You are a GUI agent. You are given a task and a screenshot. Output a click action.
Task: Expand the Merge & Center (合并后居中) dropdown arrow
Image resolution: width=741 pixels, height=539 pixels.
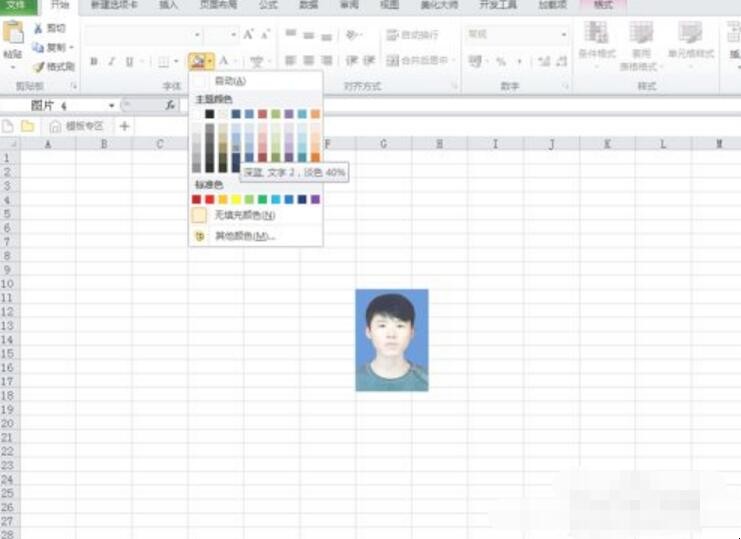[x=454, y=60]
